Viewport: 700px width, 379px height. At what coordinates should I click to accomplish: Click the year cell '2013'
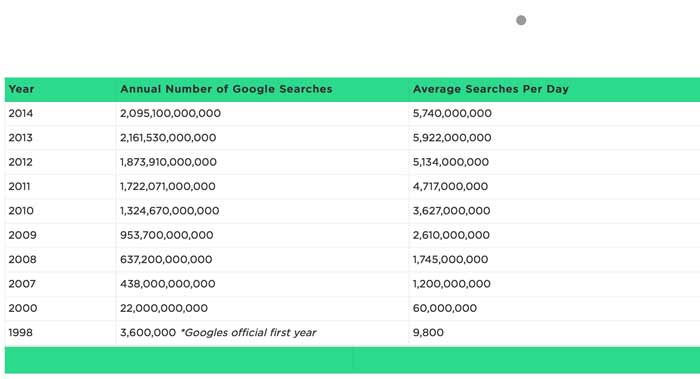[x=21, y=137]
